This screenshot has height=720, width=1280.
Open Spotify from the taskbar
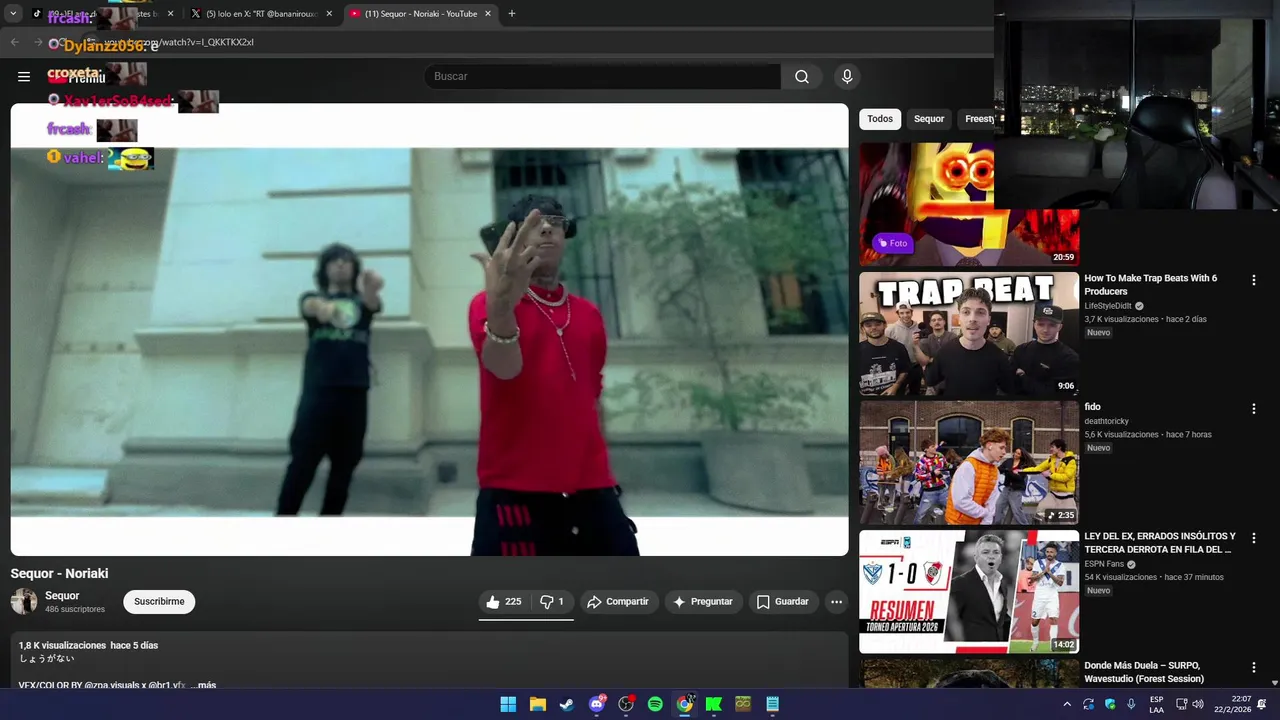point(655,704)
